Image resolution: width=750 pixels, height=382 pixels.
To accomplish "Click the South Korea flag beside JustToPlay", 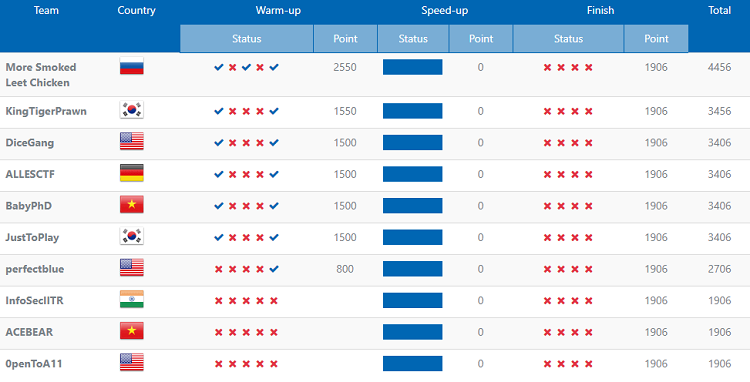I will [x=132, y=236].
